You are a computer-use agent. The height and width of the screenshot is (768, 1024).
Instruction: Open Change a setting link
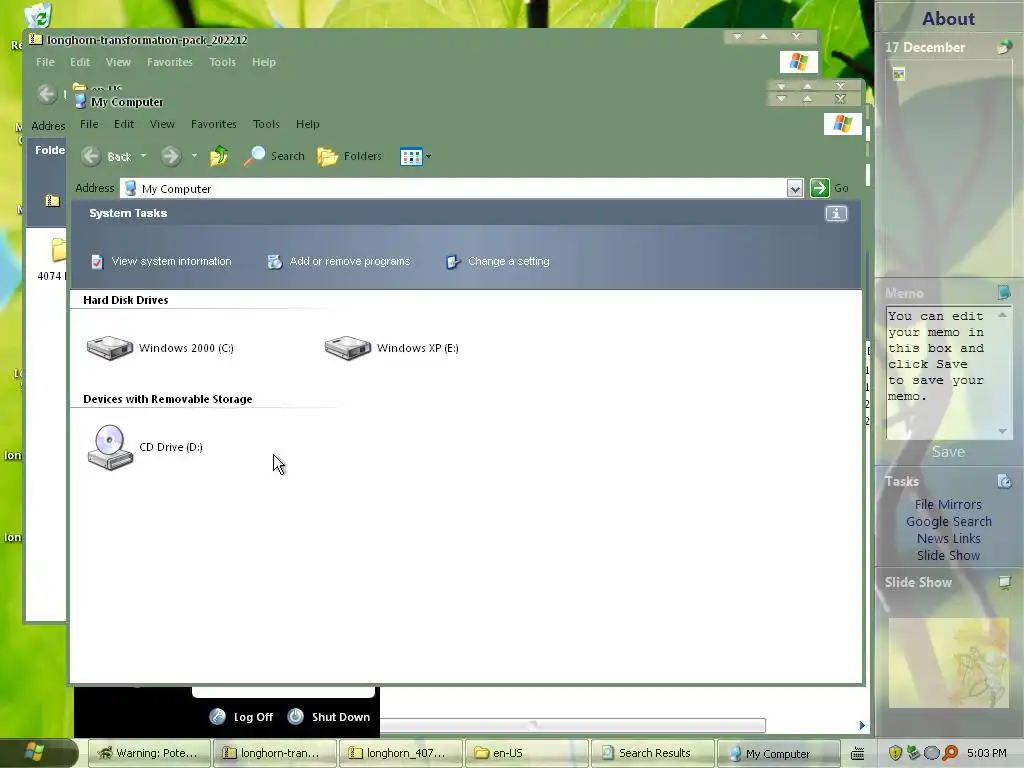[498, 261]
